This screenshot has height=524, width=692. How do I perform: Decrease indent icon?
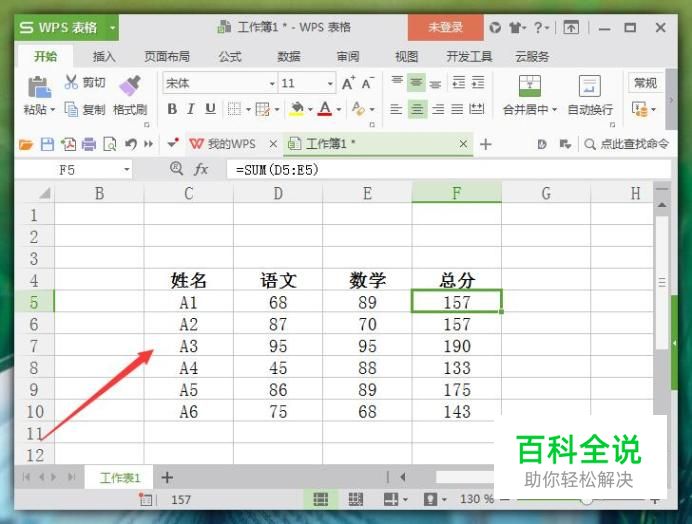click(459, 82)
